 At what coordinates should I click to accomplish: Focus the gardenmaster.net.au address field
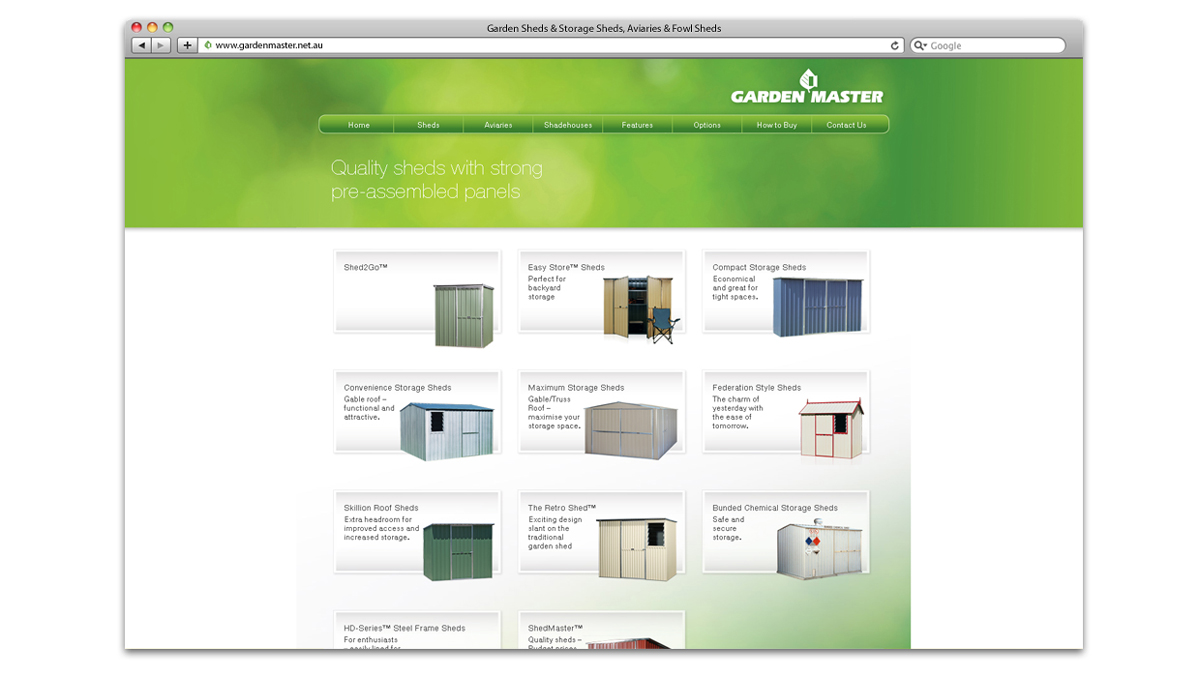[x=552, y=45]
